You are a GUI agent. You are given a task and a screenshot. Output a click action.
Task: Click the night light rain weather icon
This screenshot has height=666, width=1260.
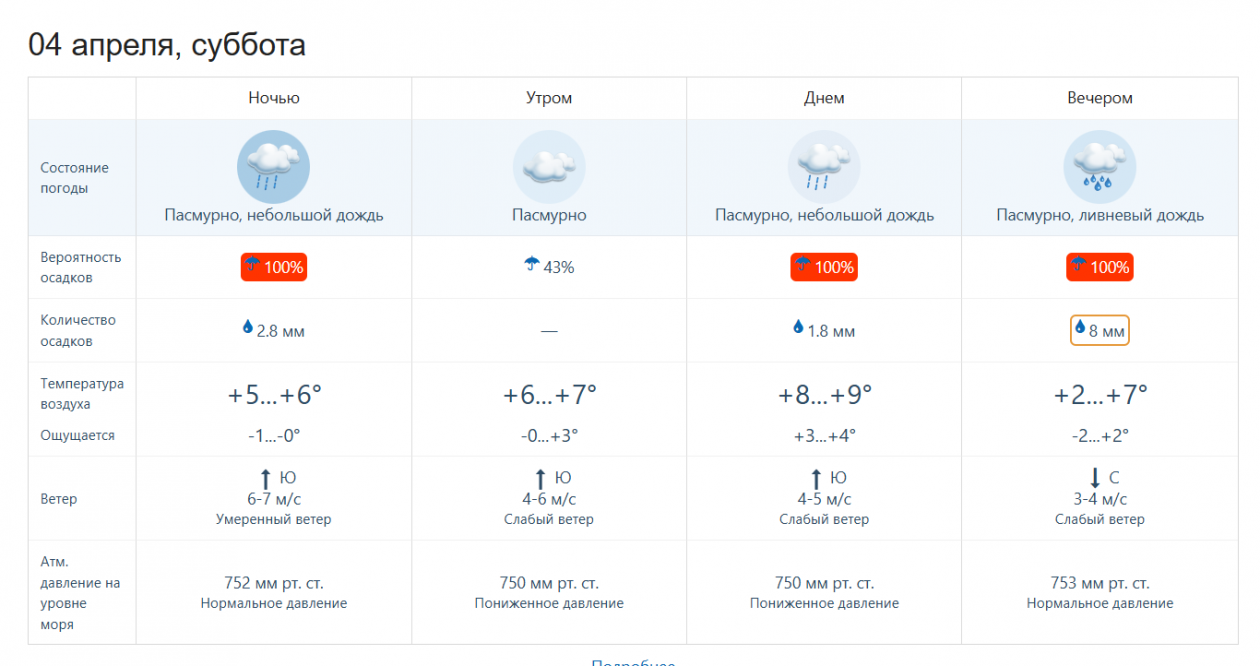point(273,167)
